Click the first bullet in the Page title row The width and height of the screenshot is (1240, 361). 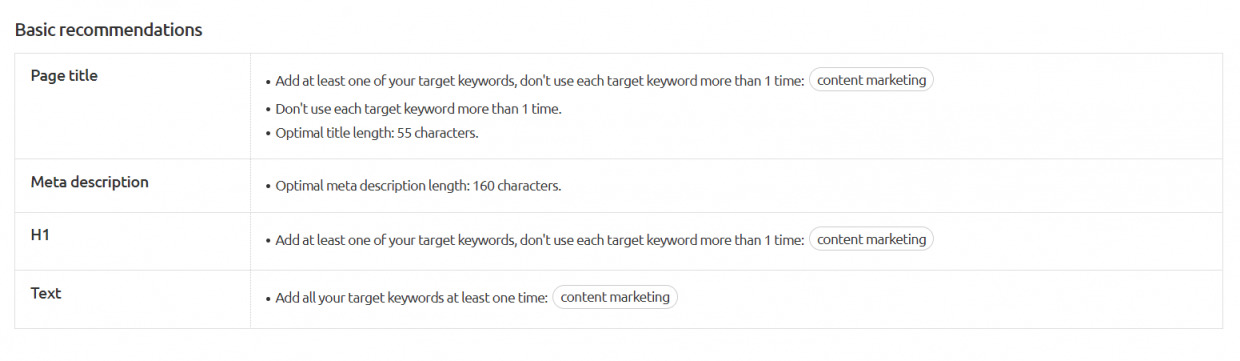coord(268,82)
